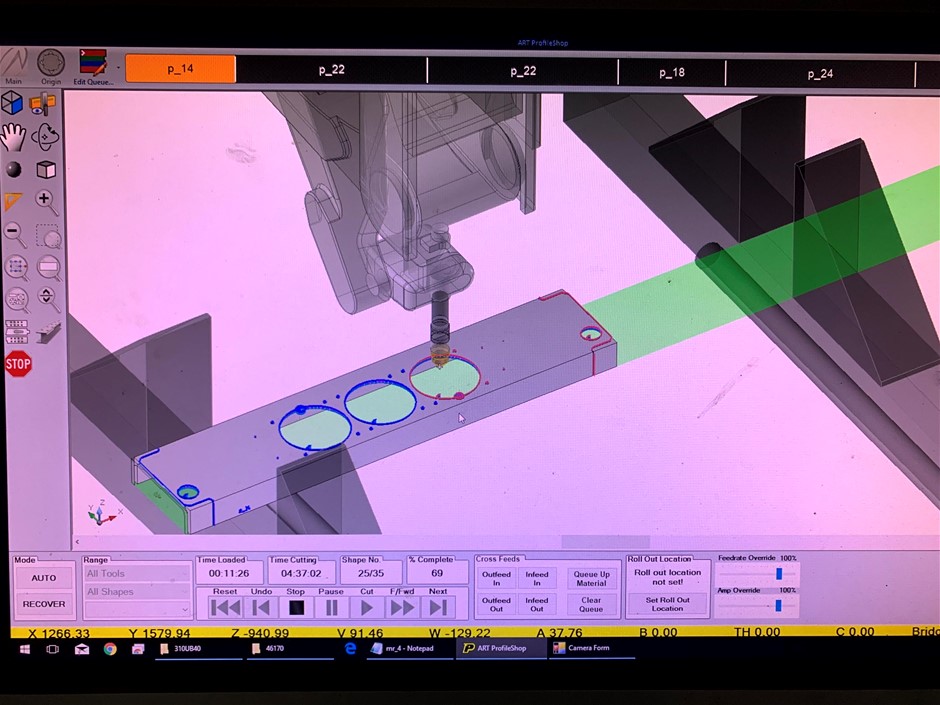Image resolution: width=940 pixels, height=705 pixels.
Task: Select the pan hand tool
Action: pyautogui.click(x=13, y=137)
